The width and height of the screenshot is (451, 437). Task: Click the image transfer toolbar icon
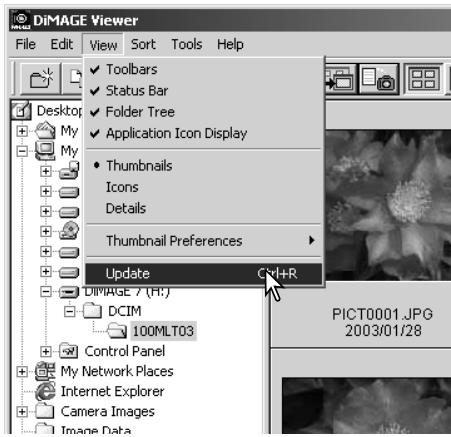(341, 79)
